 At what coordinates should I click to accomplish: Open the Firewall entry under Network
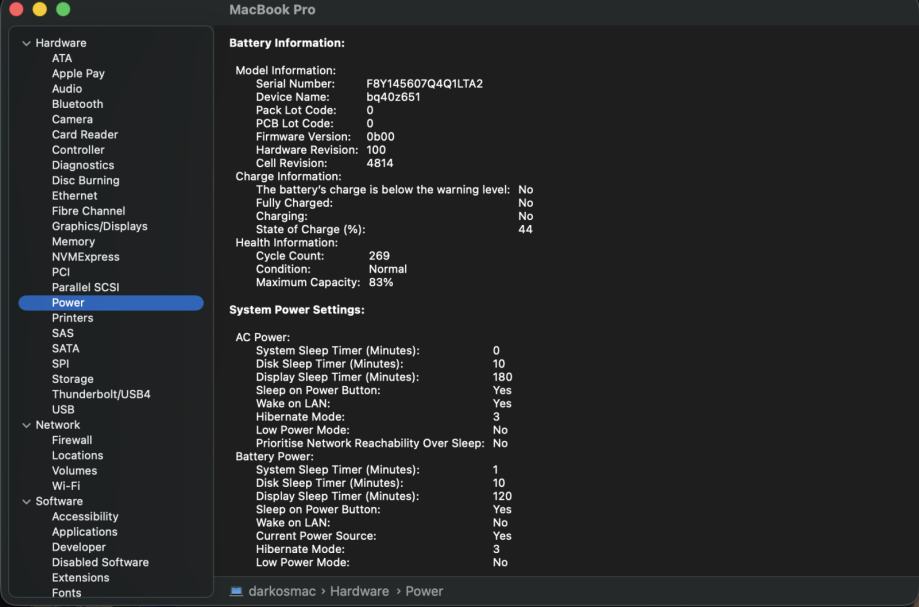72,440
